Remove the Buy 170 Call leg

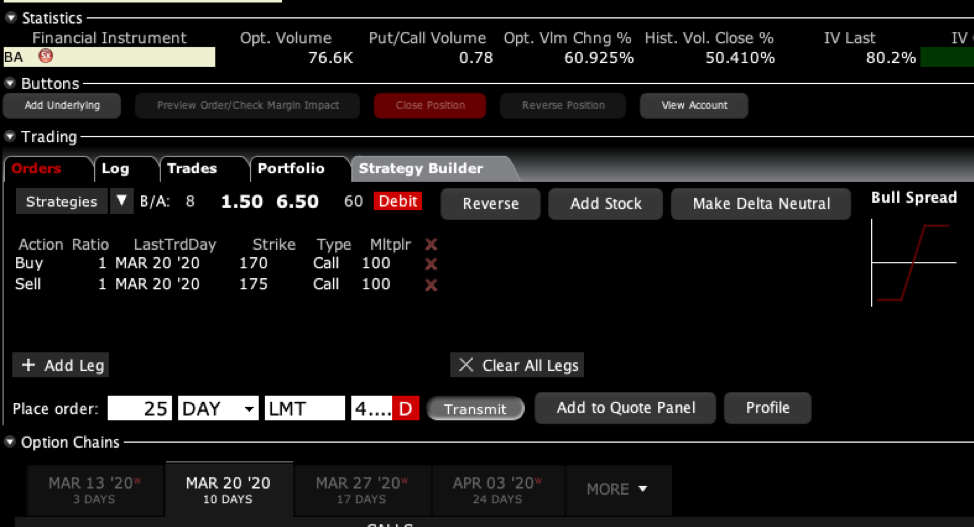431,264
